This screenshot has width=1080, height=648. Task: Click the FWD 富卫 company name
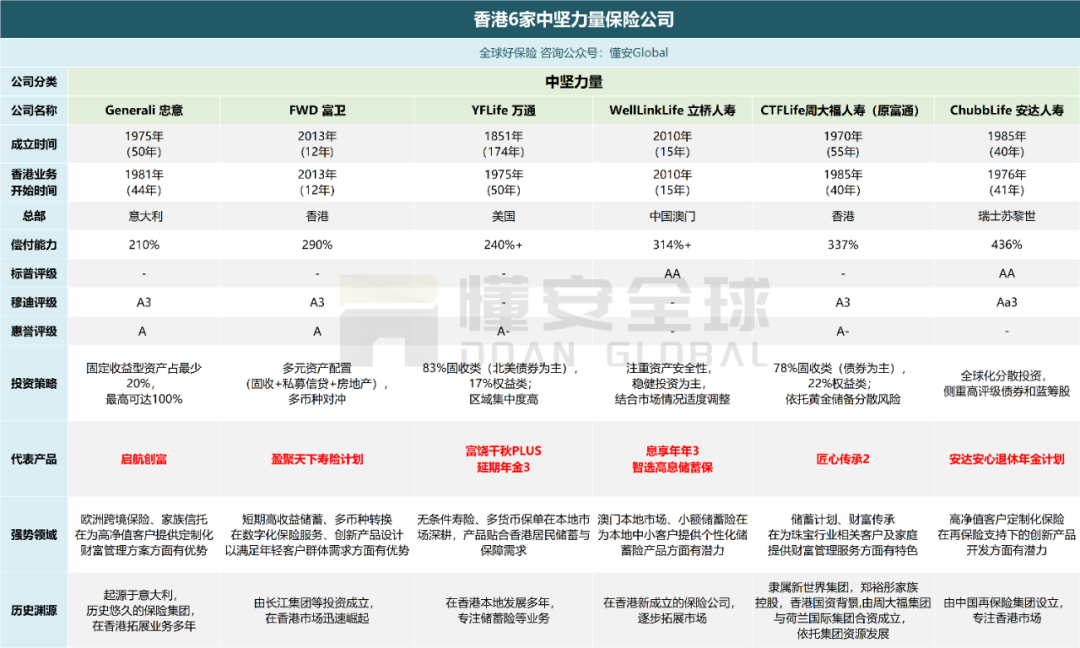tap(316, 110)
